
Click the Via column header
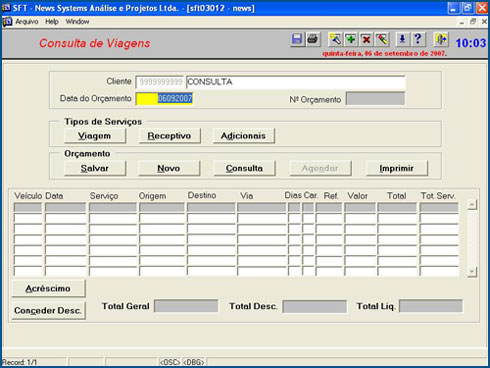click(x=246, y=196)
